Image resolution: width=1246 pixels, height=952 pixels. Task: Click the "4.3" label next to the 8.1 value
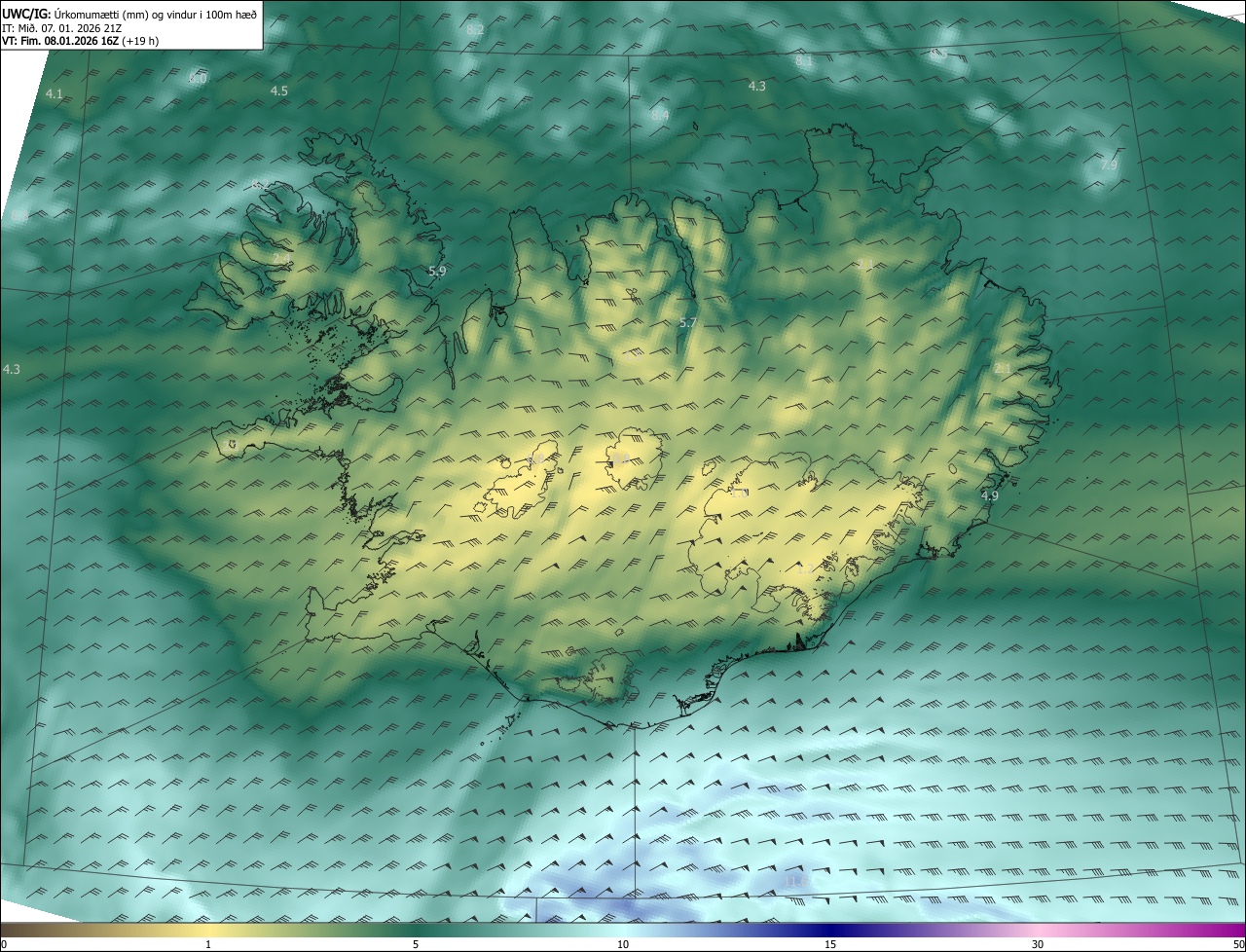click(x=757, y=86)
